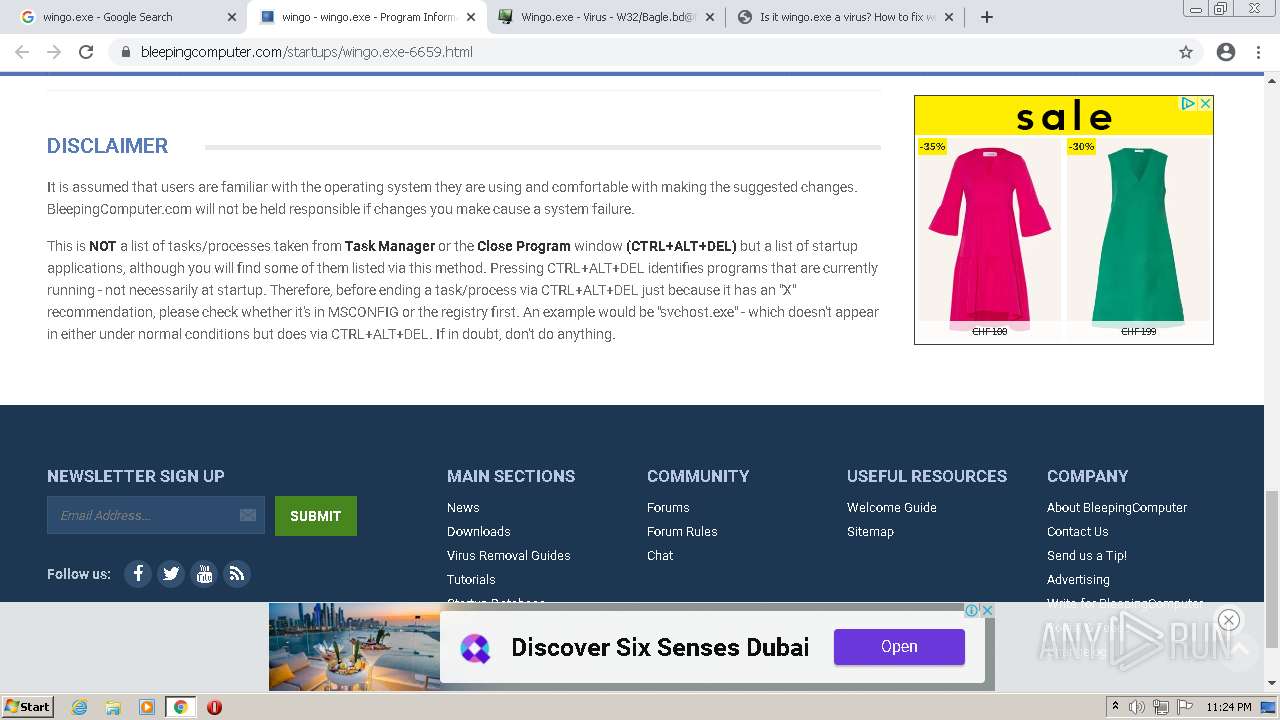Open BleepingComputer YouTube icon
This screenshot has height=720, width=1280.
pyautogui.click(x=204, y=574)
